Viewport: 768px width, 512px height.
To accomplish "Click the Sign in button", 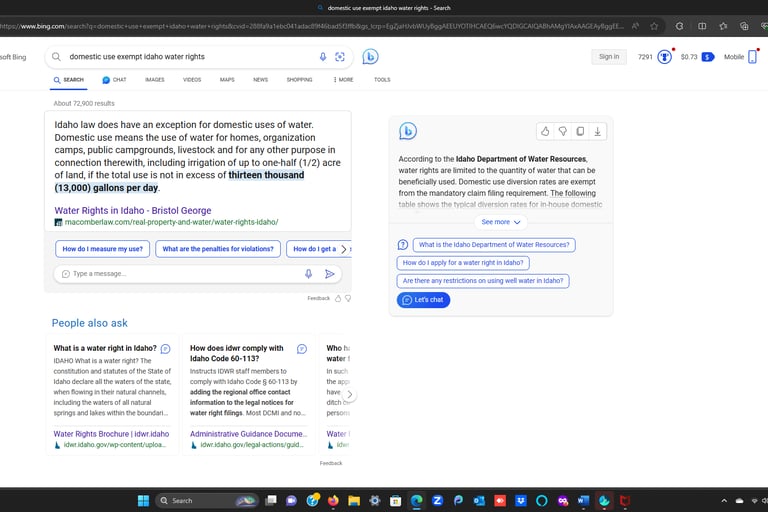I will coord(609,57).
